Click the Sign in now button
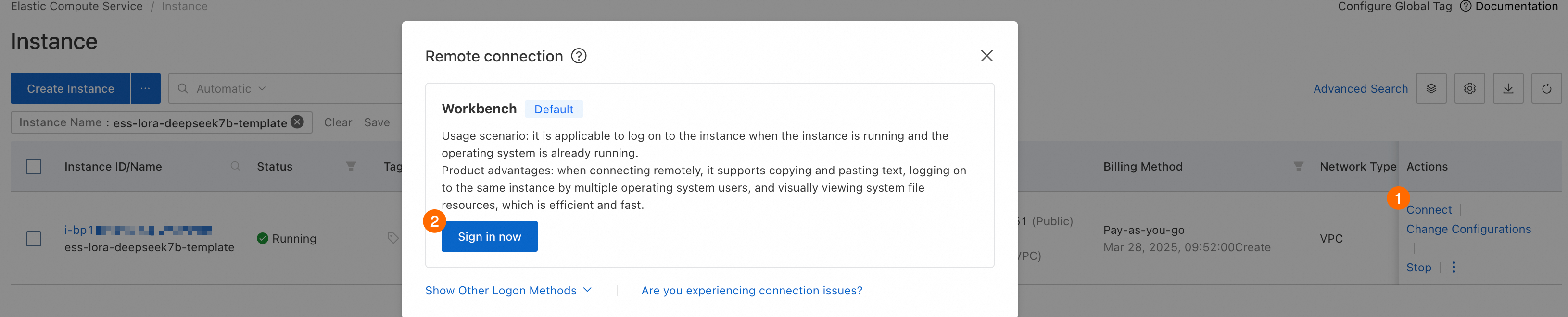The height and width of the screenshot is (317, 1568). tap(489, 236)
